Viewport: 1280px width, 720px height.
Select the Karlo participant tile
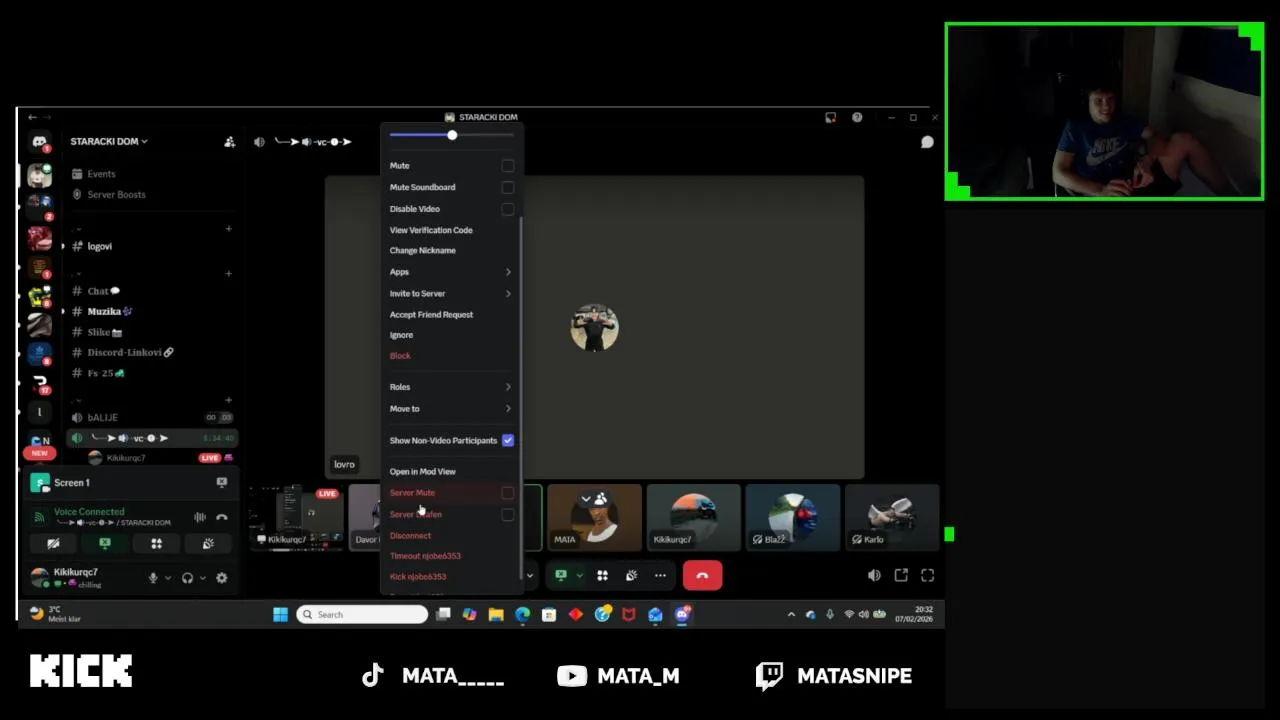tap(892, 517)
